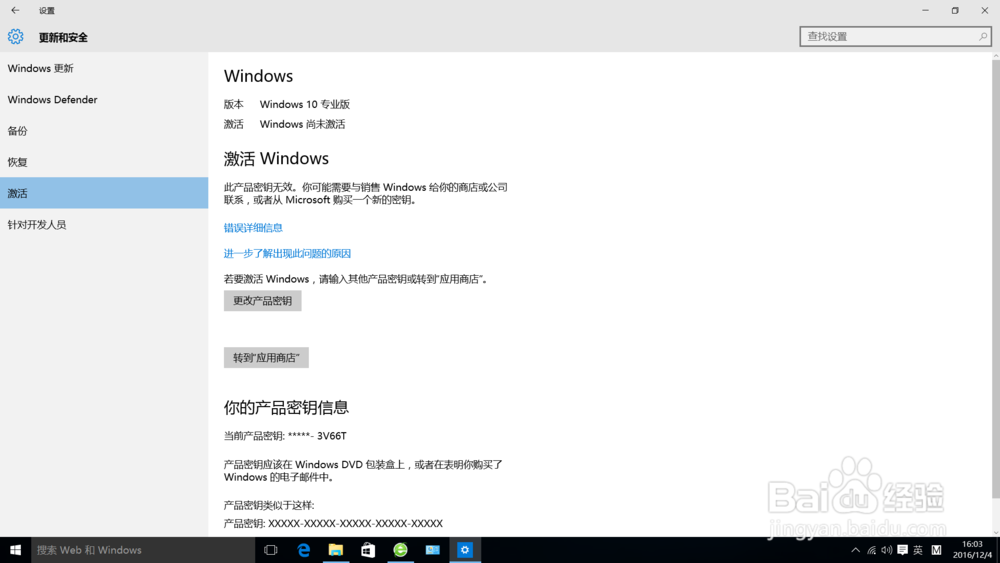This screenshot has width=1000, height=563.
Task: Click the vertical scrollbar of settings page
Action: [x=996, y=279]
